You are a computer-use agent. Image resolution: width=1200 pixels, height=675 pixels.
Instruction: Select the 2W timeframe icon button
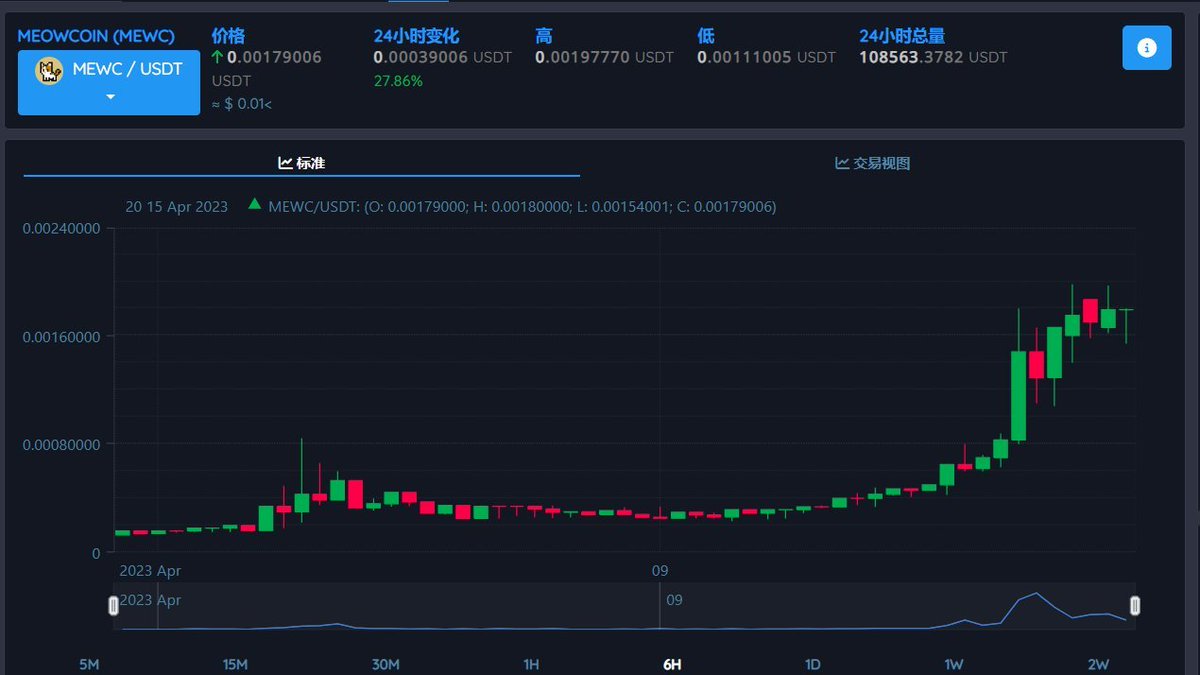coord(1098,663)
